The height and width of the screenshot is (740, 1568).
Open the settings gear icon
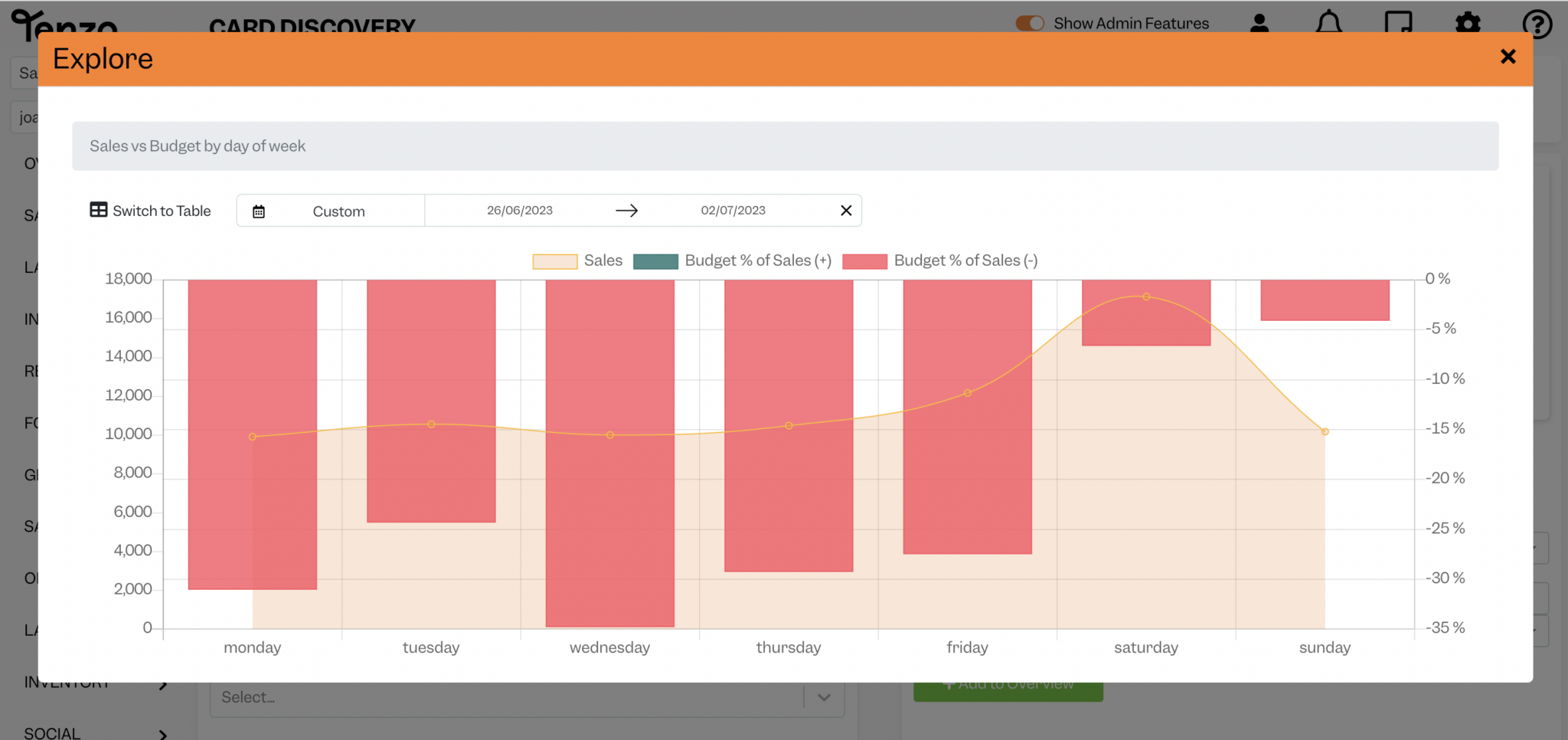coord(1468,23)
